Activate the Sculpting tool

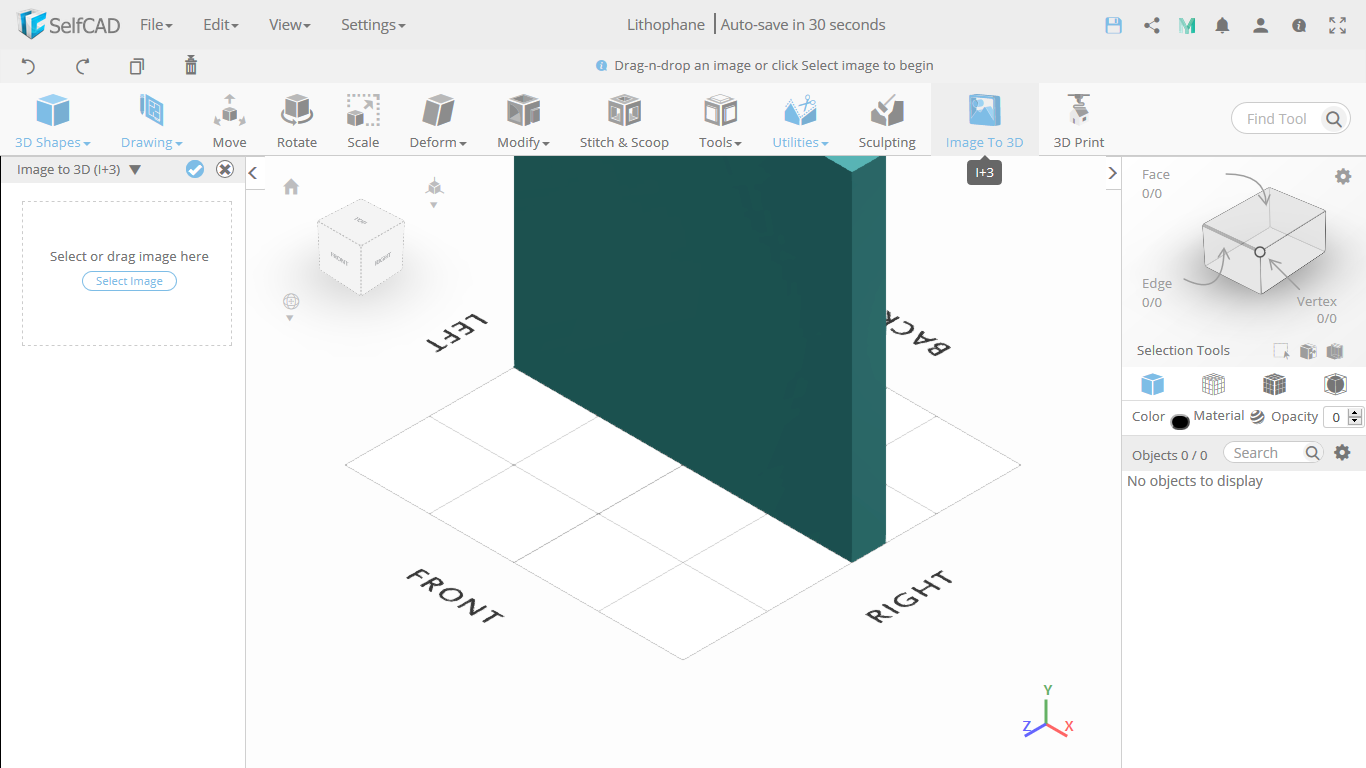(886, 118)
